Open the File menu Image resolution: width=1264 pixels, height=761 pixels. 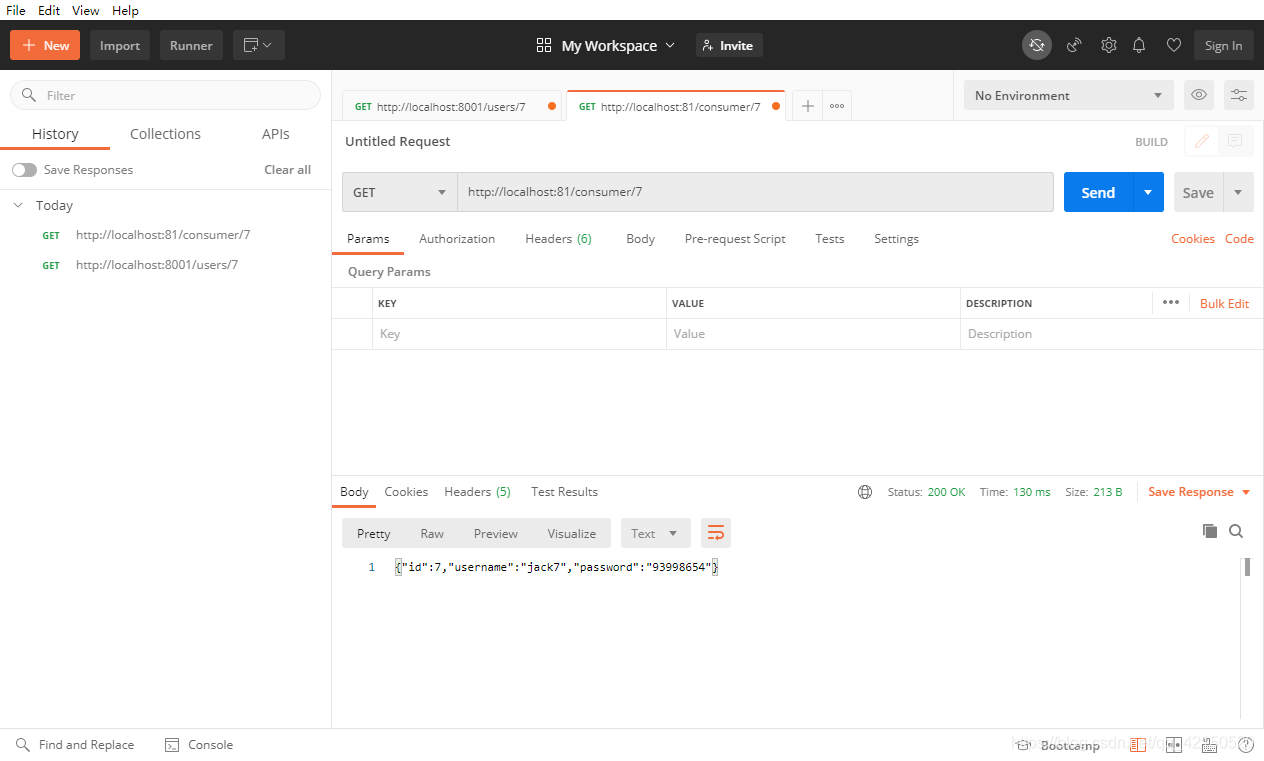(x=16, y=10)
